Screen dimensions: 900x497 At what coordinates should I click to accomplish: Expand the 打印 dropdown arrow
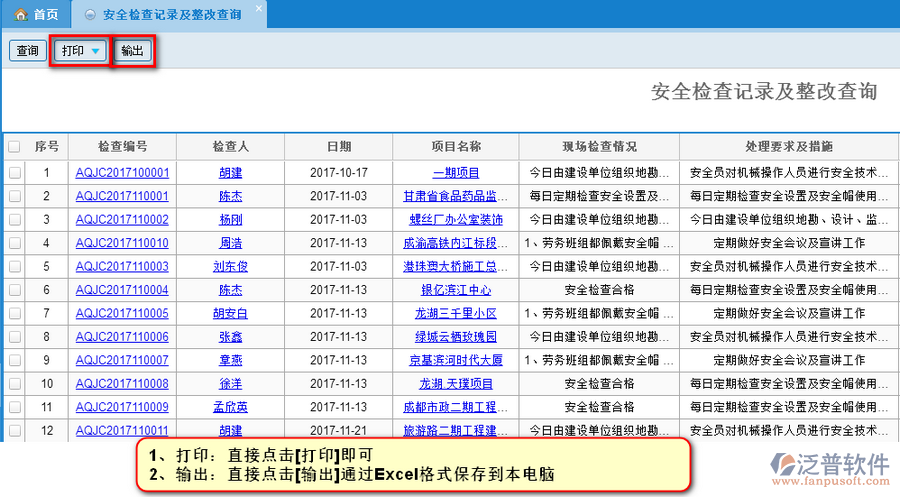(x=95, y=51)
